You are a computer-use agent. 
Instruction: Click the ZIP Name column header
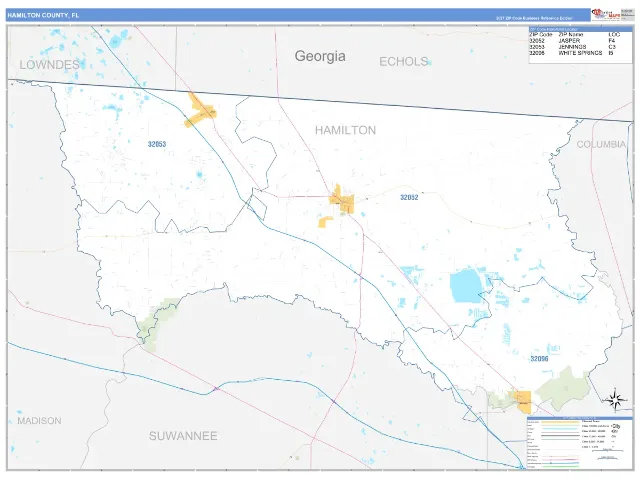tap(571, 35)
